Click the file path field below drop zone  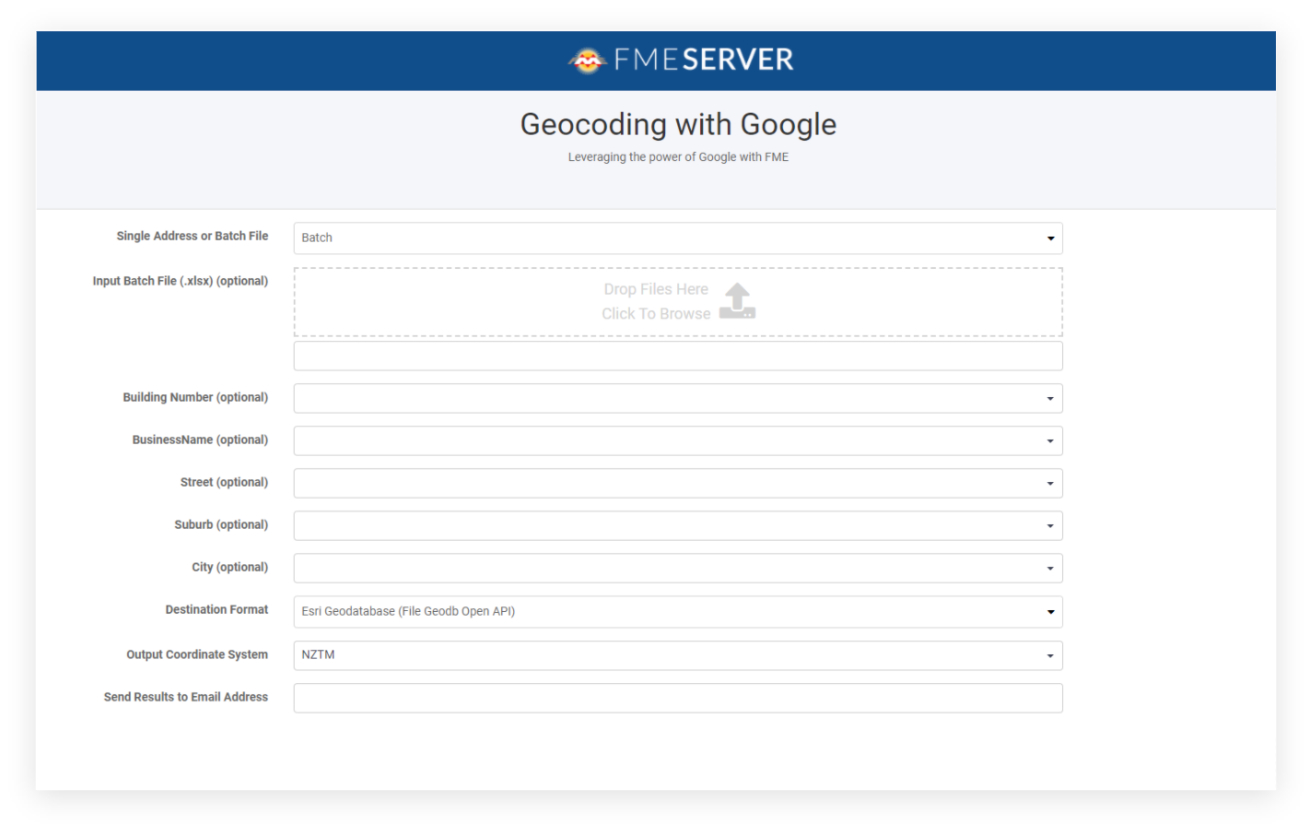[x=678, y=356]
